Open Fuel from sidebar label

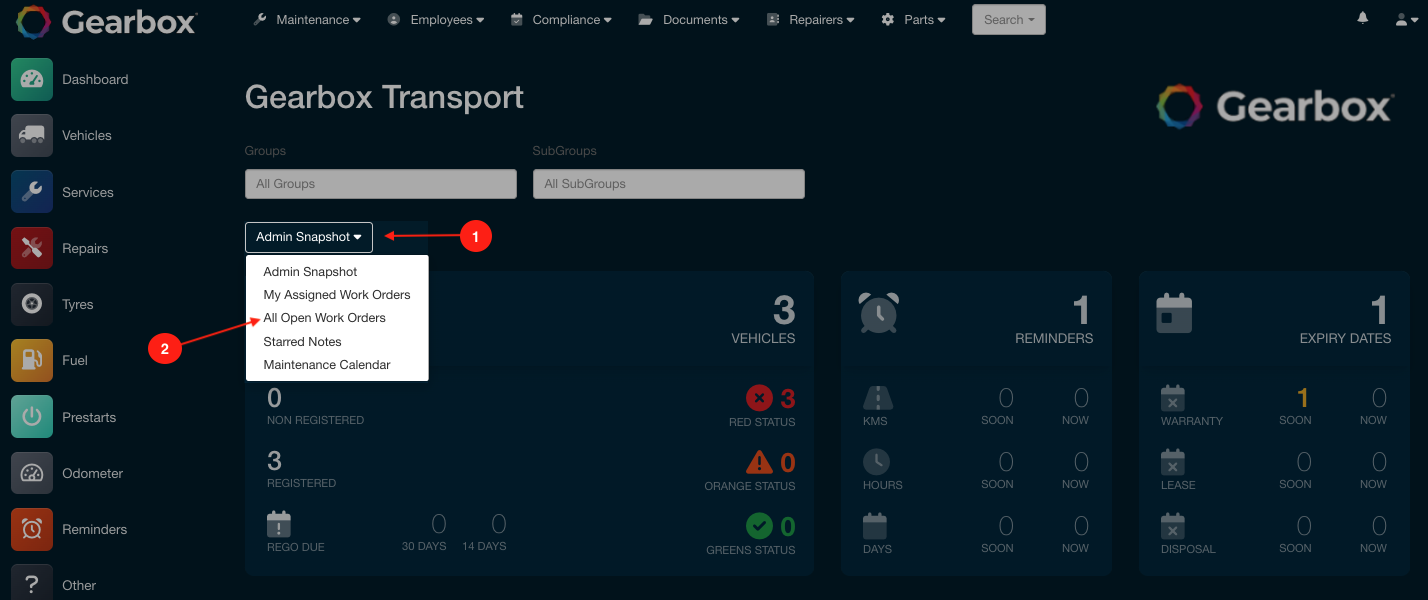point(75,360)
